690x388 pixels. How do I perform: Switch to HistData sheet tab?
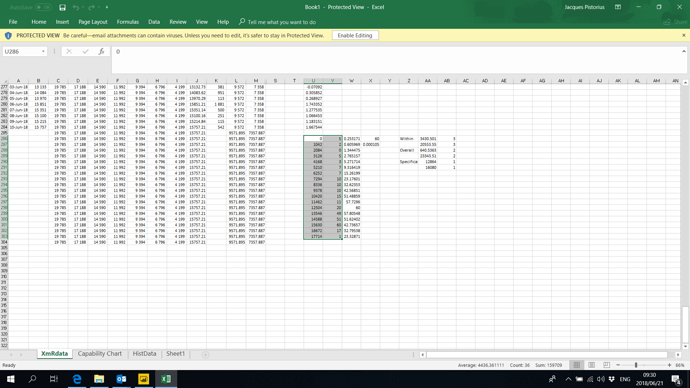pyautogui.click(x=144, y=354)
